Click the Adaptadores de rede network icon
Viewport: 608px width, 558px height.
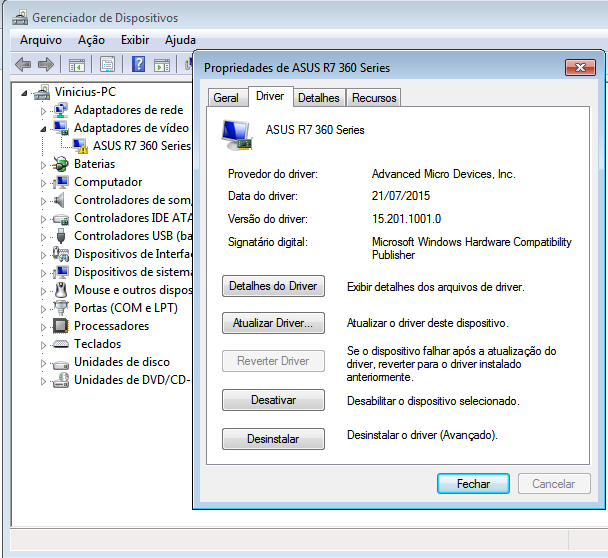point(61,110)
